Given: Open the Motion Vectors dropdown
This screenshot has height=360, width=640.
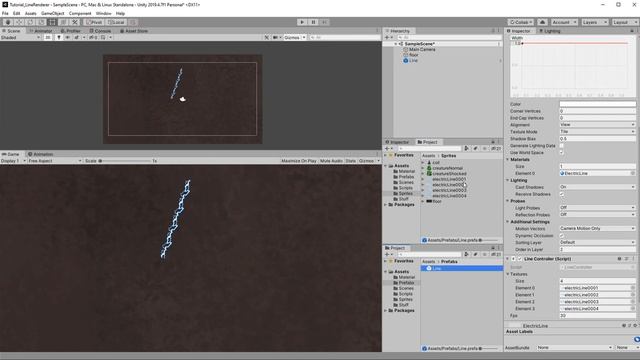Looking at the screenshot, I should (597, 229).
